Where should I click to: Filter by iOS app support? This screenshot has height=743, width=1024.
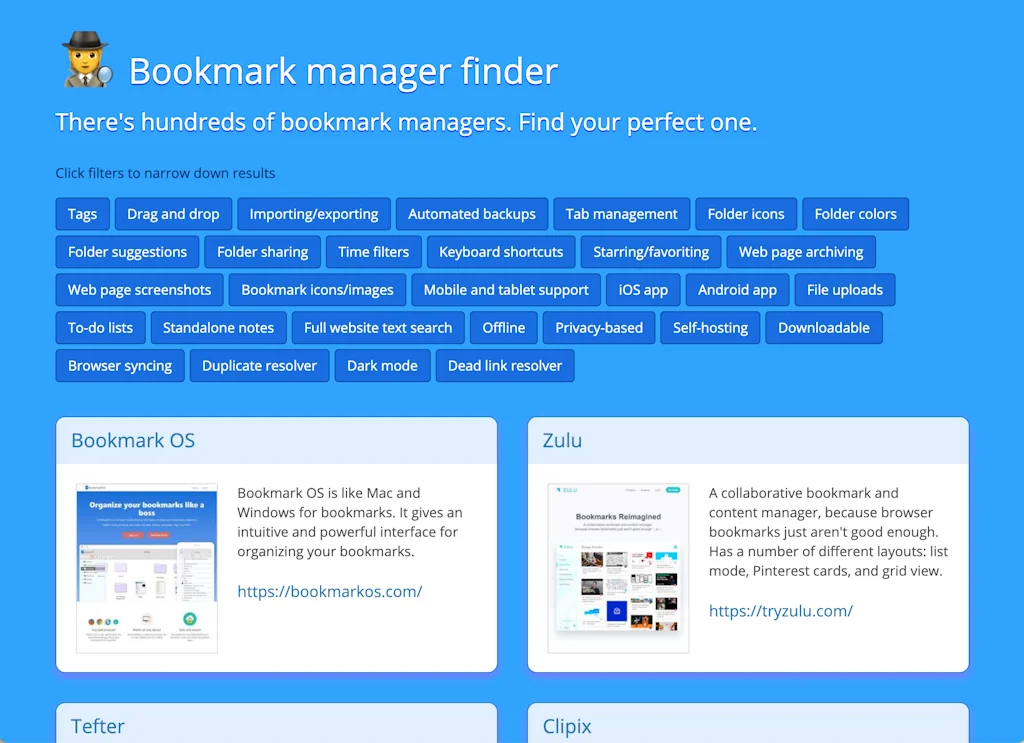click(x=643, y=289)
